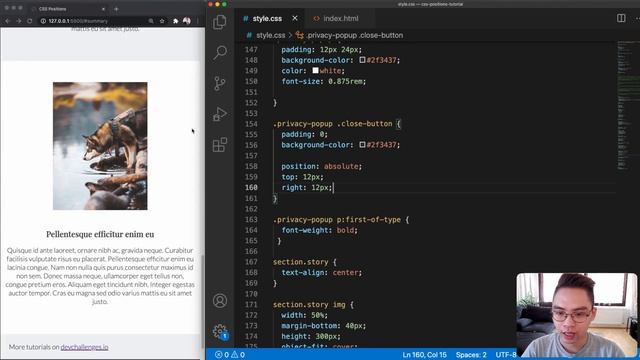This screenshot has width=640, height=360.
Task: Click line number 160 in the gutter
Action: [x=251, y=187]
